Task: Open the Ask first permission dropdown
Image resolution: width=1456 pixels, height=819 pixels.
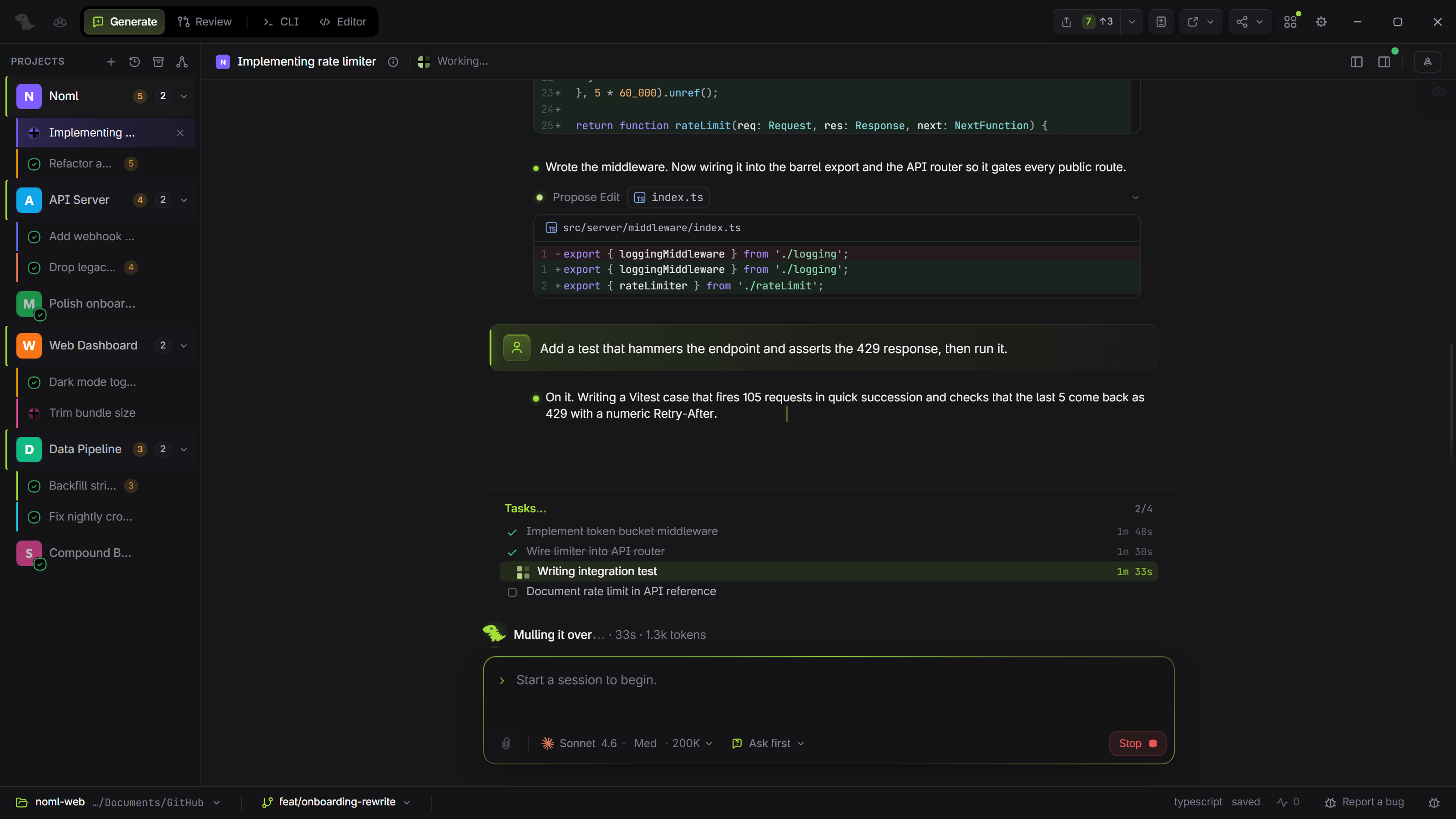Action: pyautogui.click(x=768, y=743)
